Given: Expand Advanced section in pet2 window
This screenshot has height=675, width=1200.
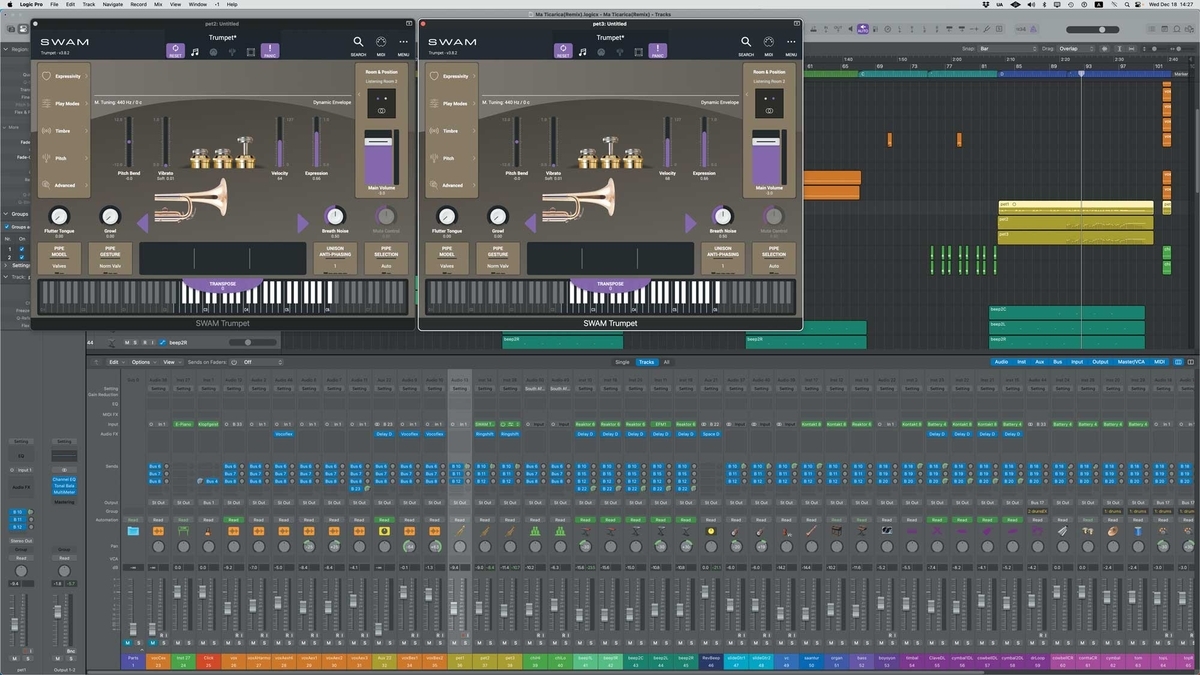Looking at the screenshot, I should coord(64,185).
